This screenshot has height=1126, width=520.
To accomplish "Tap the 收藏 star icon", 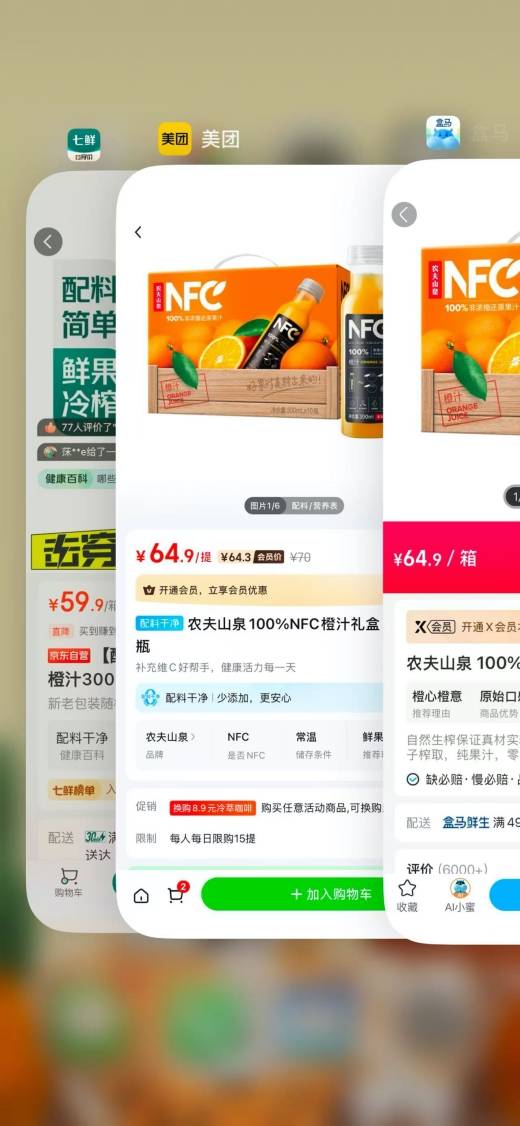I will pyautogui.click(x=407, y=895).
